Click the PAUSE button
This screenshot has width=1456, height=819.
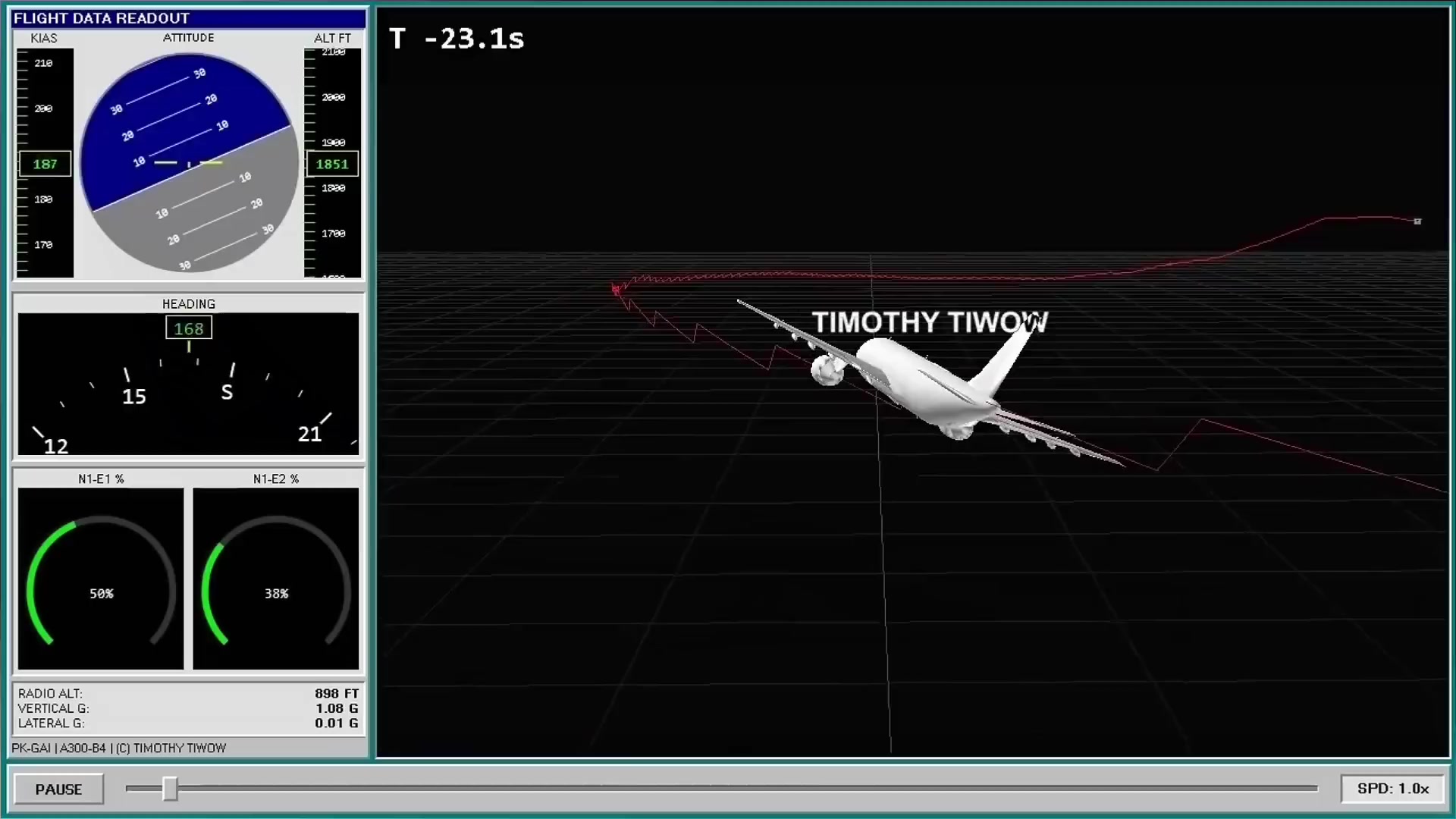(58, 789)
